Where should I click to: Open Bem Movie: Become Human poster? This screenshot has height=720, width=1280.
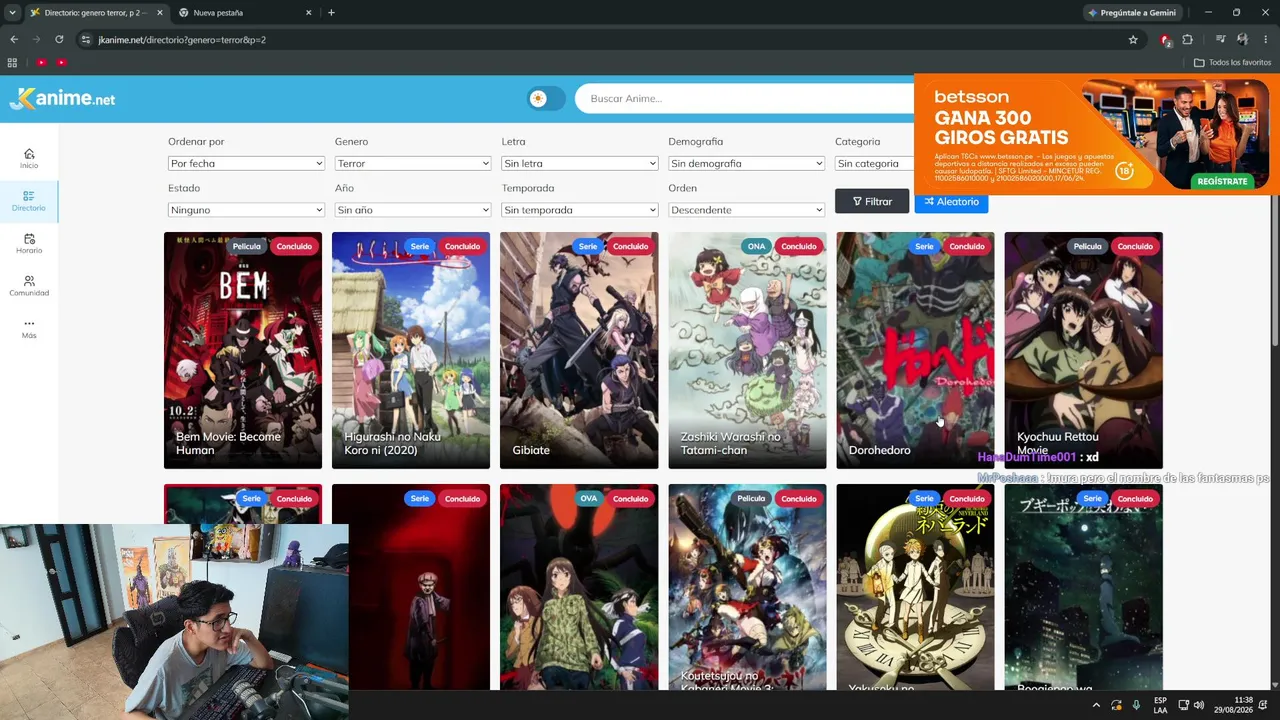(243, 350)
